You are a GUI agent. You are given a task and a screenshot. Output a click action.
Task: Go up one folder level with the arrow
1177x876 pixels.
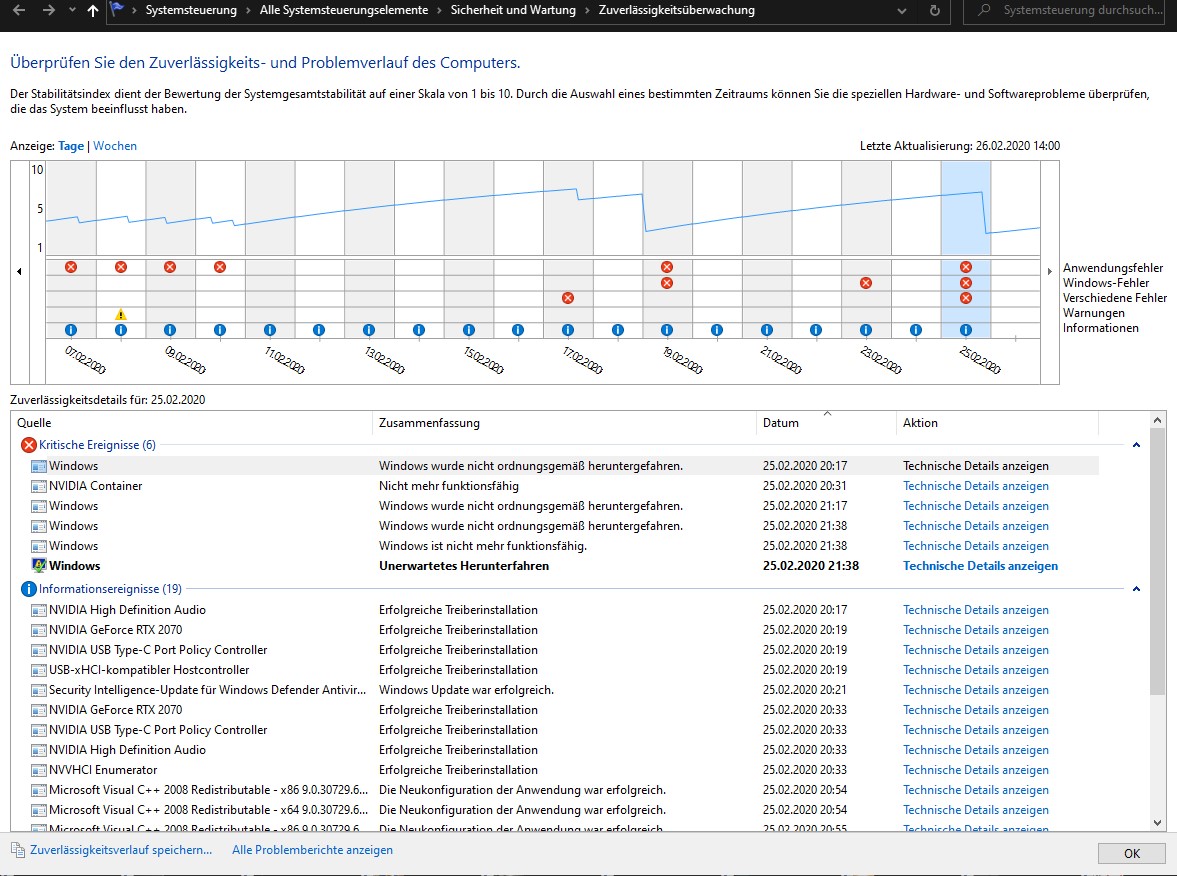coord(93,11)
